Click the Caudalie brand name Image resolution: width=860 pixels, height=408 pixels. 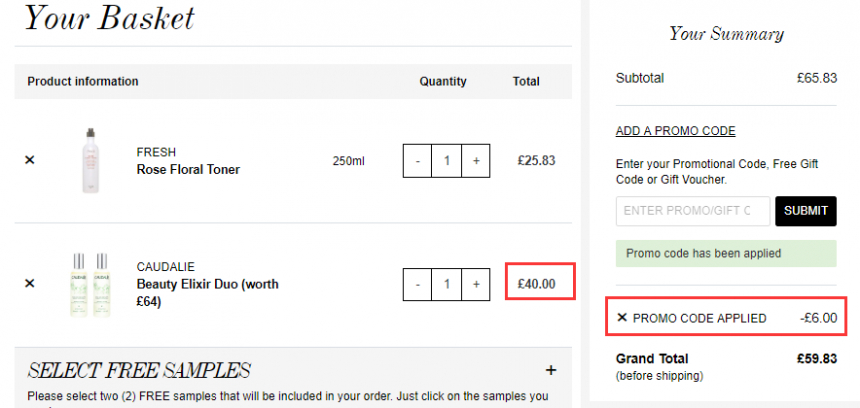pos(166,267)
